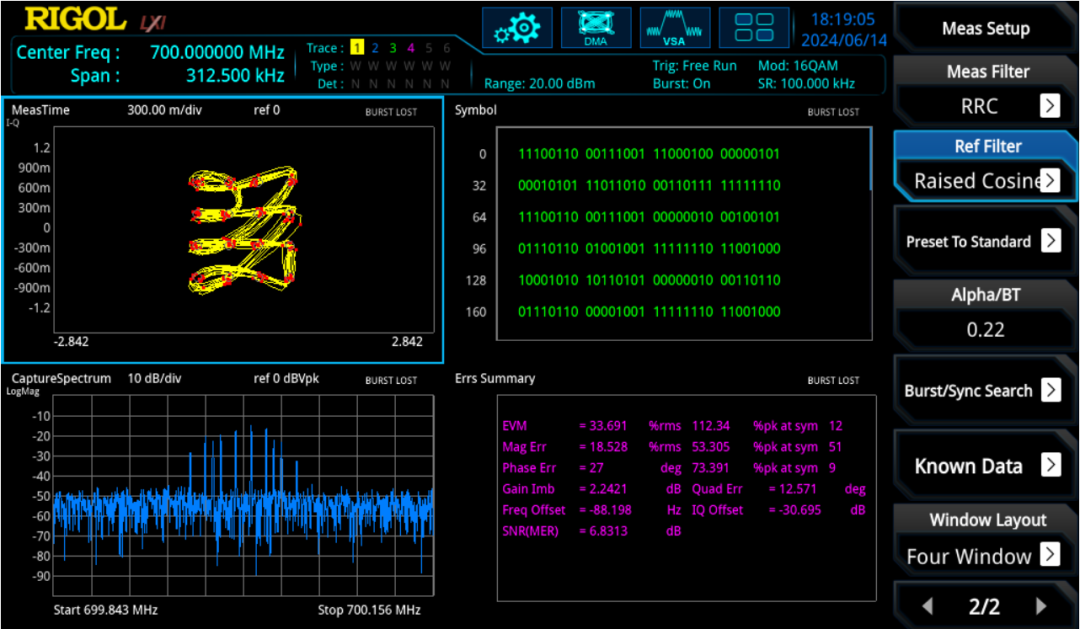Select trace 2 in trace row

pos(375,48)
